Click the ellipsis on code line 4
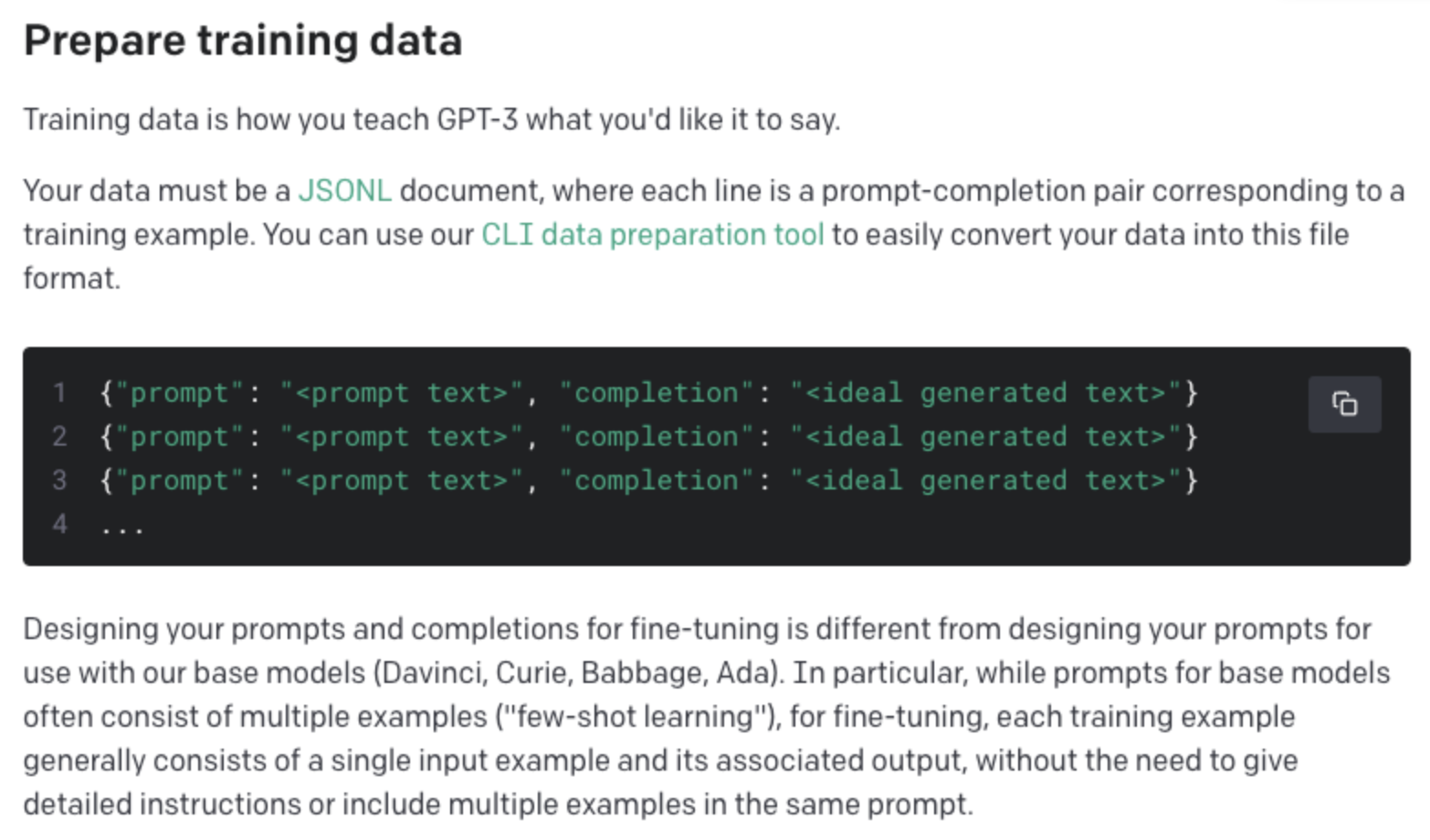Image resolution: width=1430 pixels, height=840 pixels. 122,527
